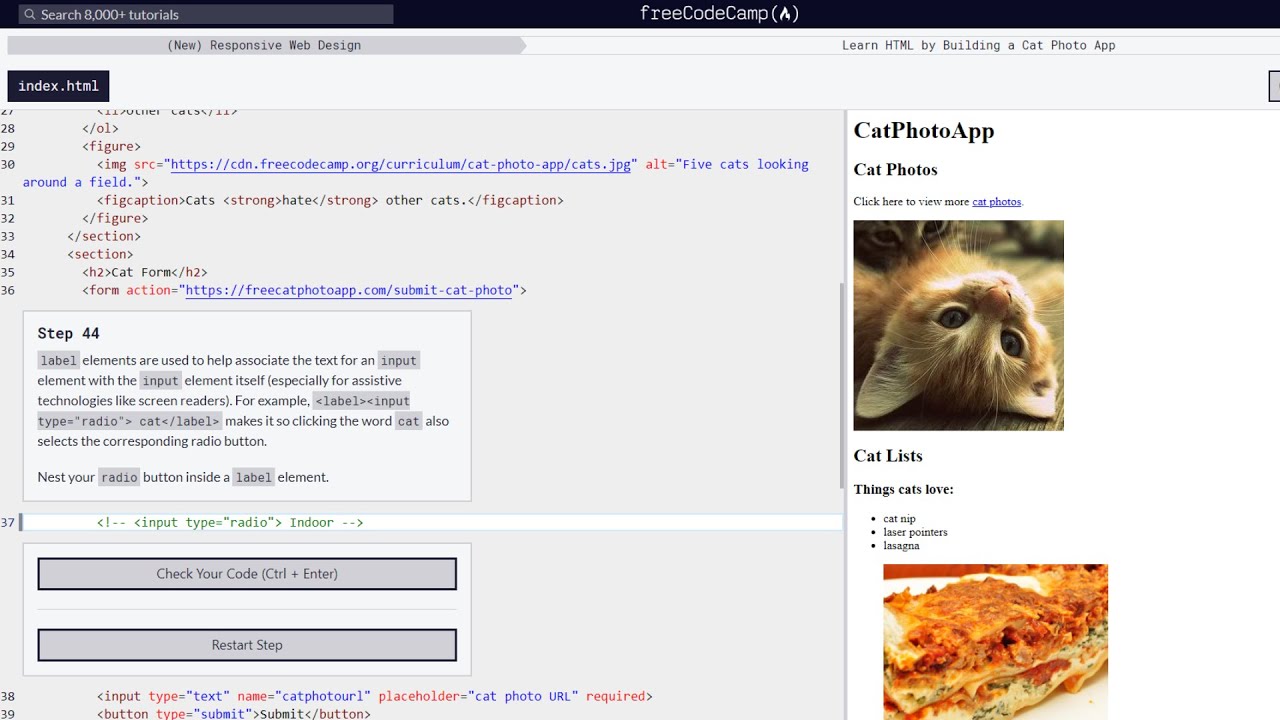Click the Restart Step button
This screenshot has height=720, width=1280.
coord(247,645)
